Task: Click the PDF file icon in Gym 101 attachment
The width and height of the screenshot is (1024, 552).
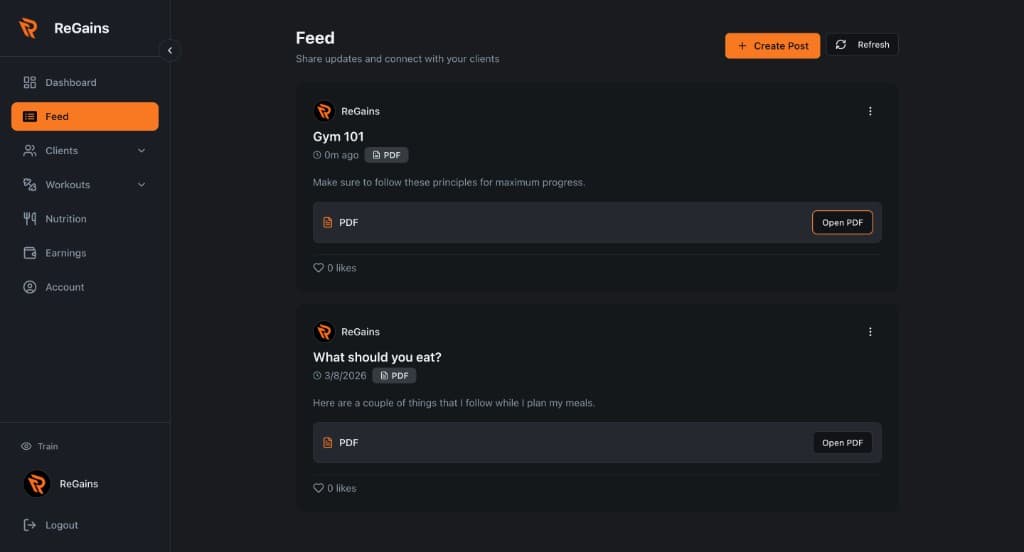Action: (x=327, y=223)
